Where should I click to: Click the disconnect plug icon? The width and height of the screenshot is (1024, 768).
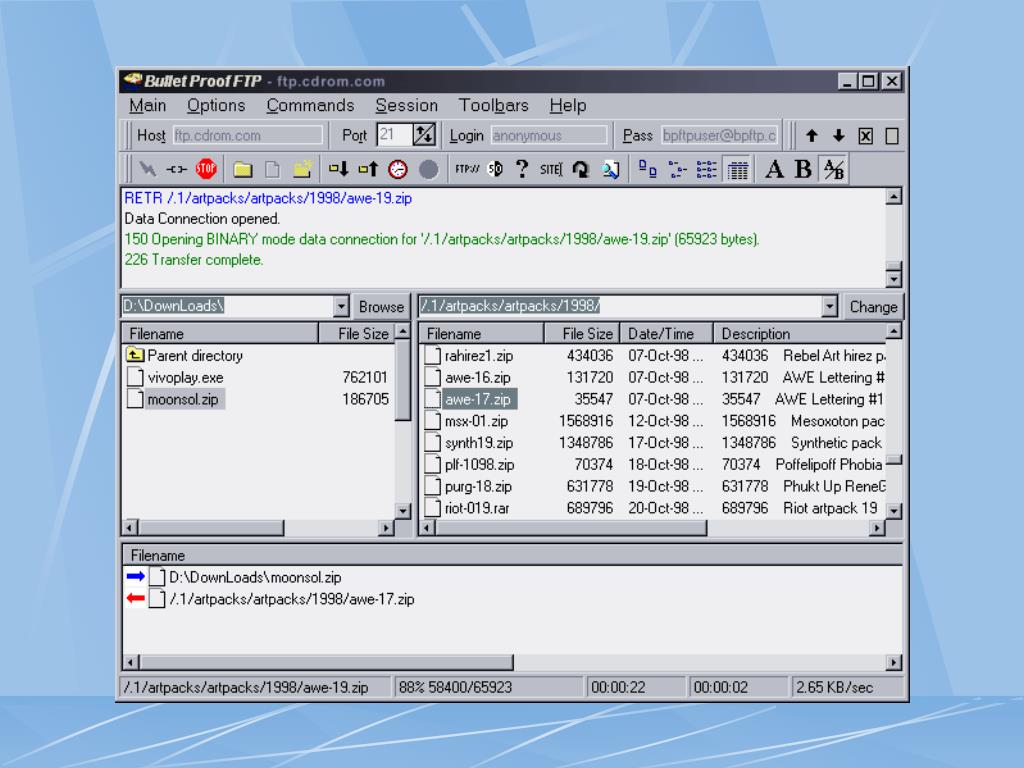click(x=176, y=170)
